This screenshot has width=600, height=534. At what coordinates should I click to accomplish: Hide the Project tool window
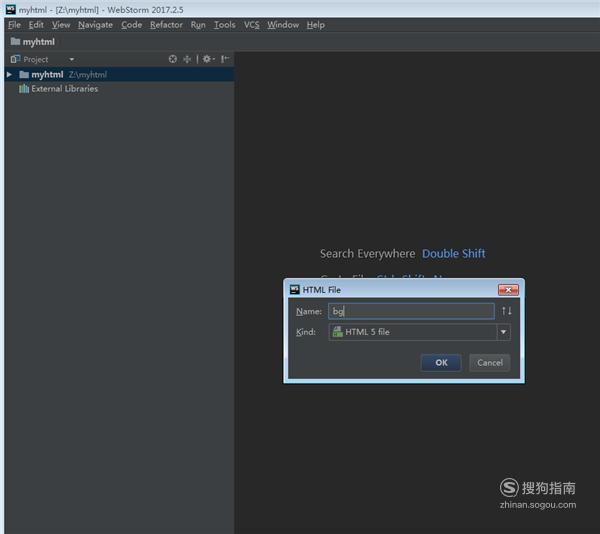(225, 59)
